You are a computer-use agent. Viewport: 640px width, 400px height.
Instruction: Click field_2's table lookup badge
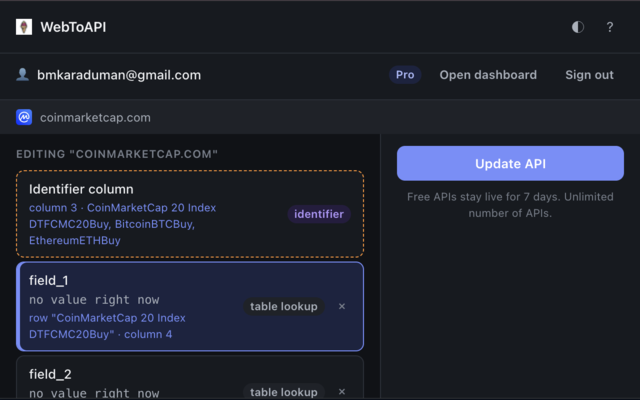tap(284, 392)
